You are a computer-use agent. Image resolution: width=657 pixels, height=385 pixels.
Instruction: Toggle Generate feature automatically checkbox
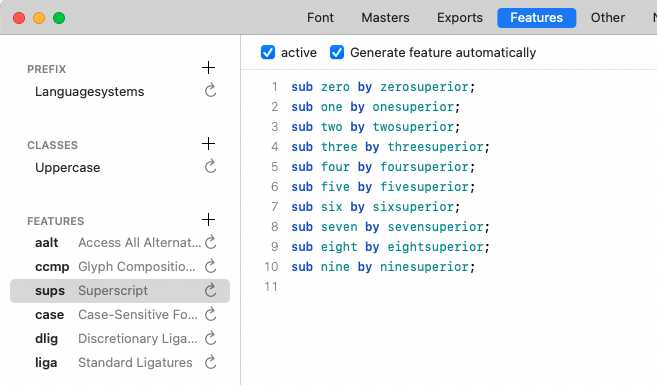click(x=337, y=52)
